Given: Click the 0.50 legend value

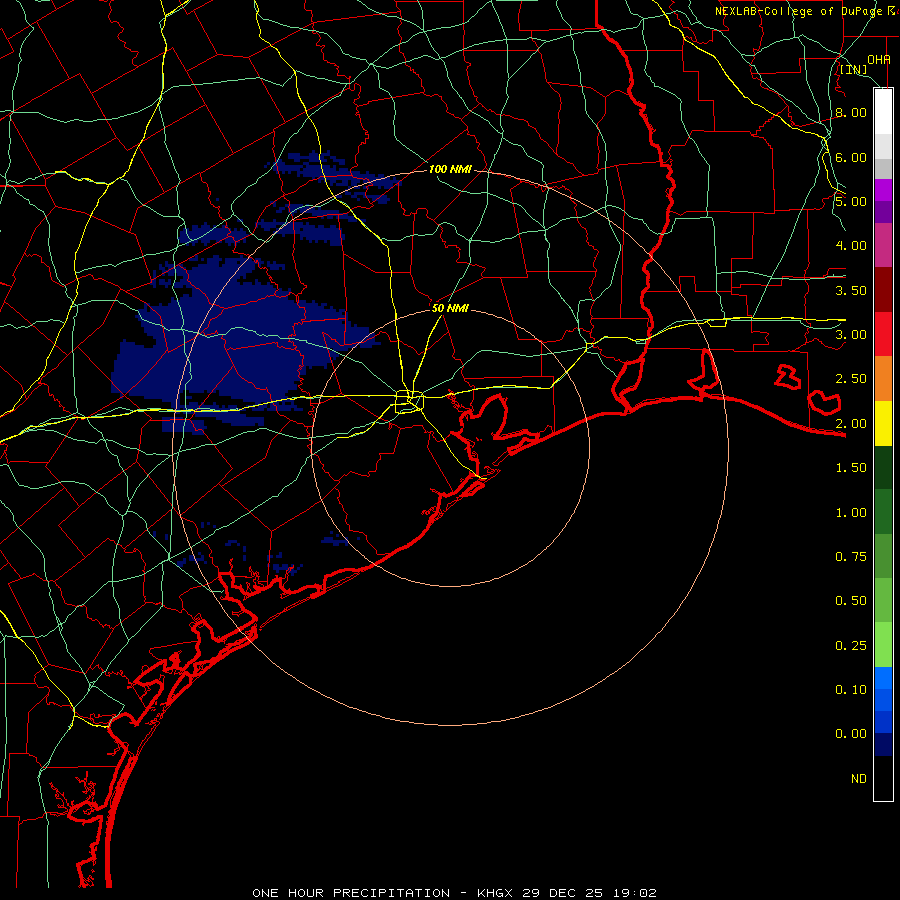Looking at the screenshot, I should 851,601.
